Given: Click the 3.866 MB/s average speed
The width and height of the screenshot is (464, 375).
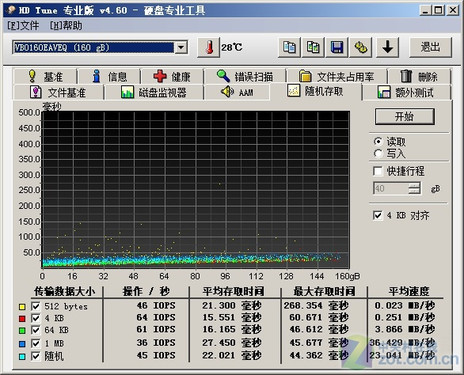Looking at the screenshot, I should (405, 329).
